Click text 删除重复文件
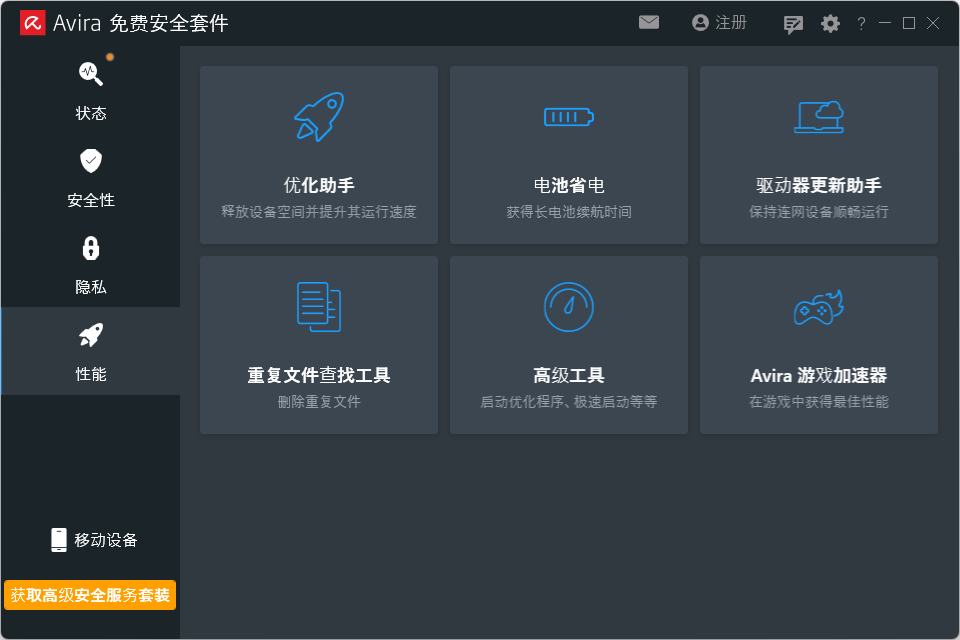960x640 pixels. click(319, 402)
